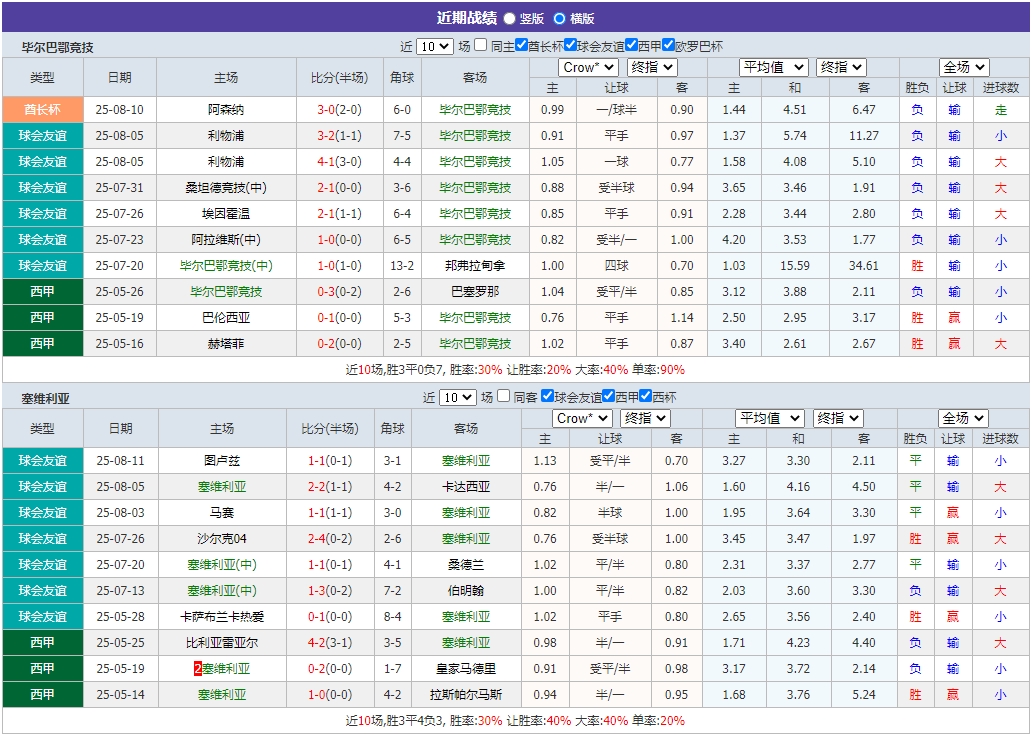Open Sevilla's match count dropdown

coord(457,397)
